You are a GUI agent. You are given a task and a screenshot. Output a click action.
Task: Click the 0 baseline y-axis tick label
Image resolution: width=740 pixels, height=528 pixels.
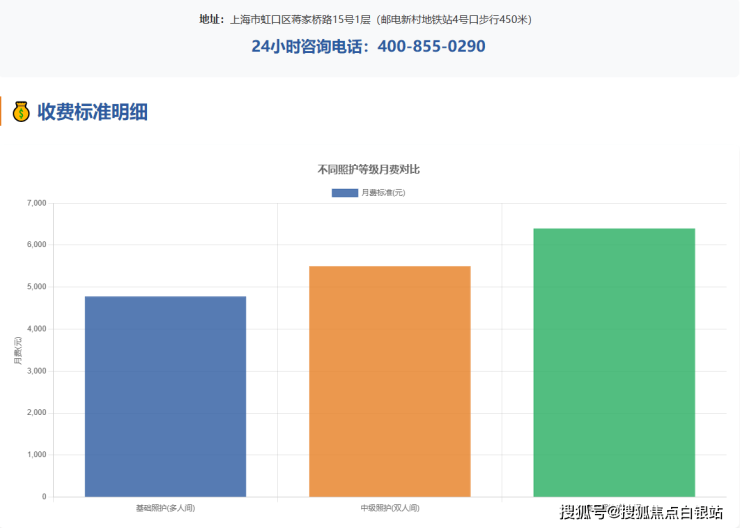click(43, 497)
